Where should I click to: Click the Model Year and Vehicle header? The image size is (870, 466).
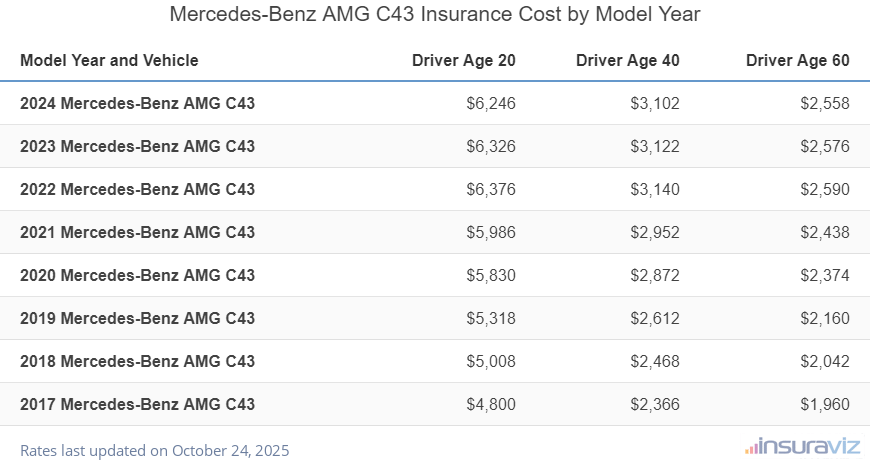(109, 60)
